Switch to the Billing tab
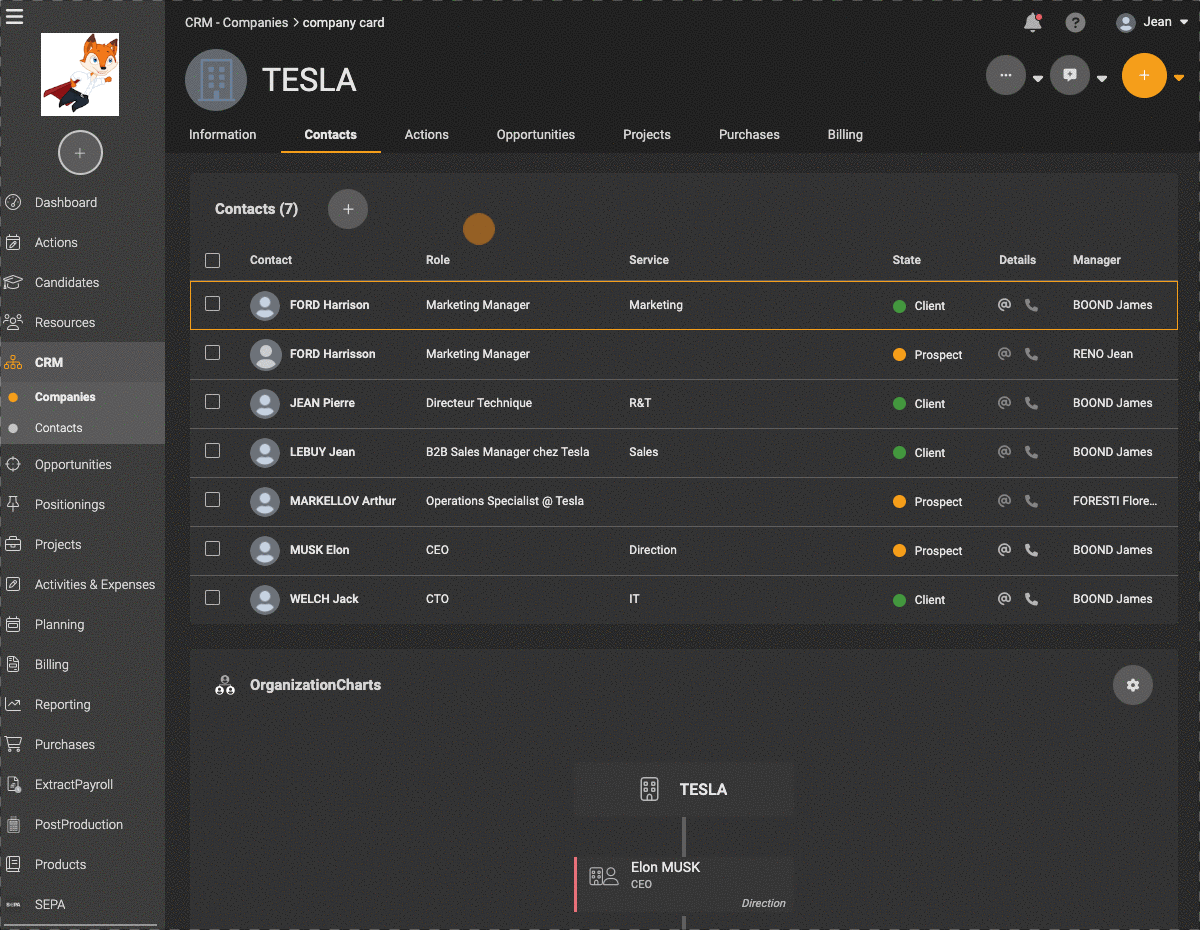This screenshot has width=1200, height=930. click(x=845, y=134)
